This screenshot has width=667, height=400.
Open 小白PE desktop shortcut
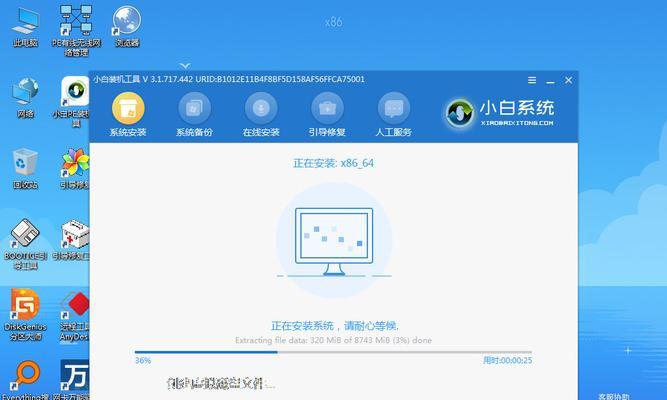point(74,101)
